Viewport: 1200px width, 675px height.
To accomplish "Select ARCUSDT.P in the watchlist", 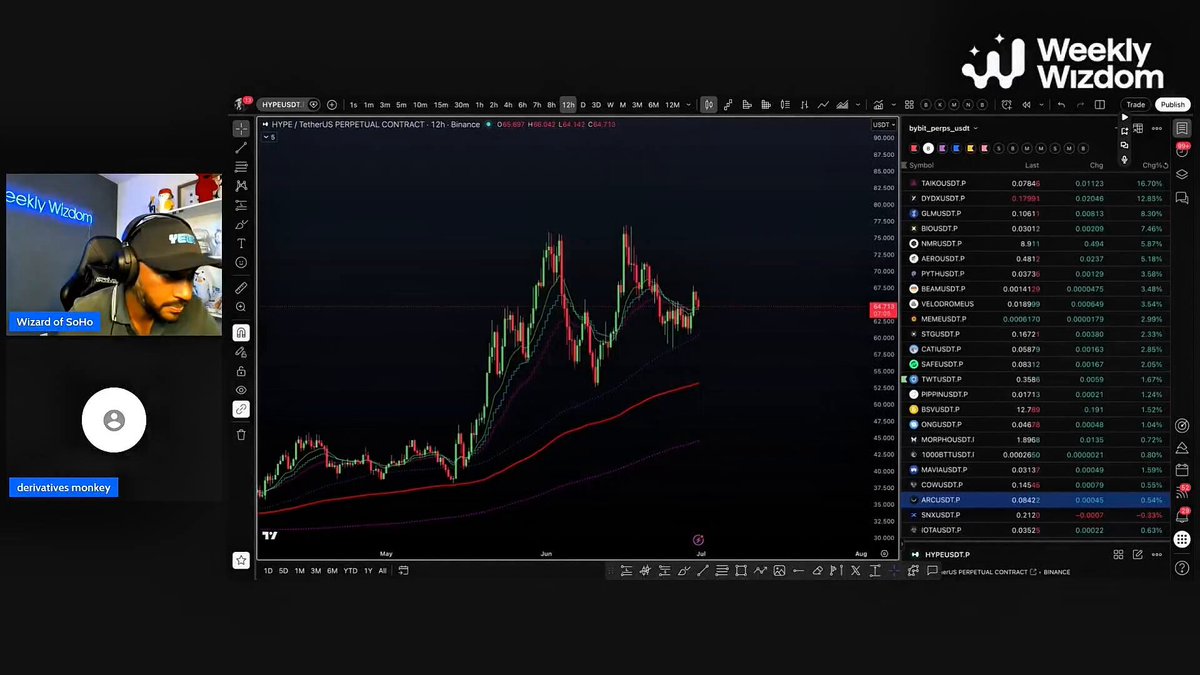I will tap(1035, 500).
